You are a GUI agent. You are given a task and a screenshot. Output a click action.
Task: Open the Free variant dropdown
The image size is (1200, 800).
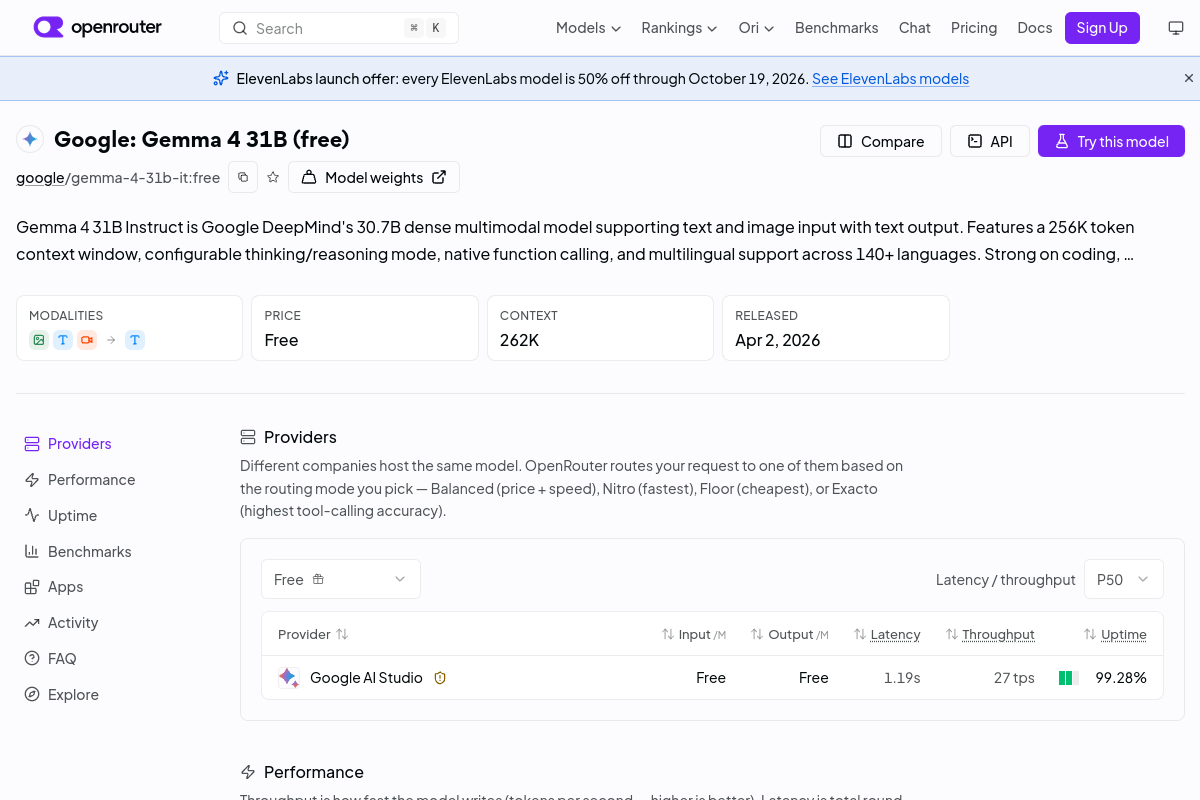pyautogui.click(x=341, y=579)
